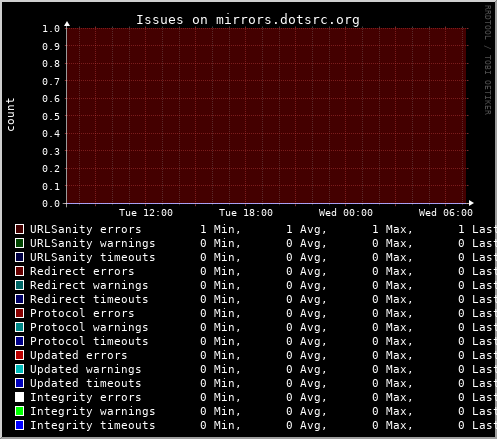497x439 pixels.
Task: Select the 'Protocol errors' legend label
Action: 82,313
